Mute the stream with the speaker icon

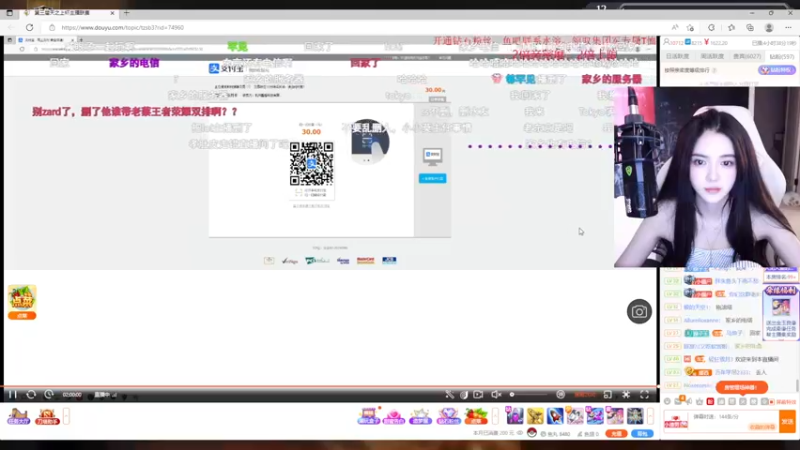pyautogui.click(x=496, y=394)
